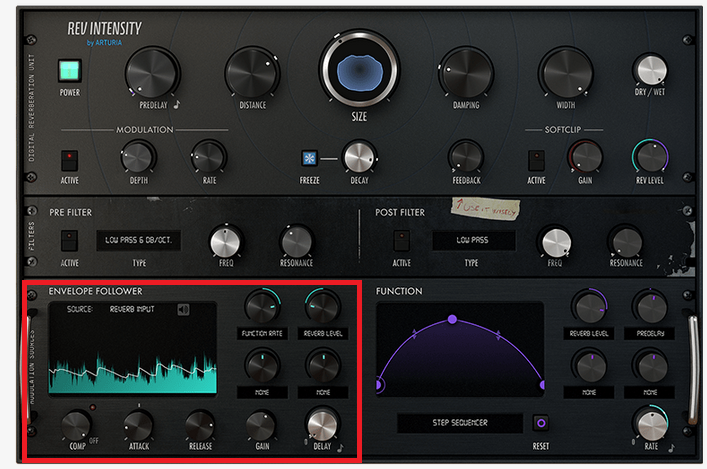Toggle the envelope follower speaker monitor icon
Image resolution: width=707 pixels, height=469 pixels.
(183, 309)
